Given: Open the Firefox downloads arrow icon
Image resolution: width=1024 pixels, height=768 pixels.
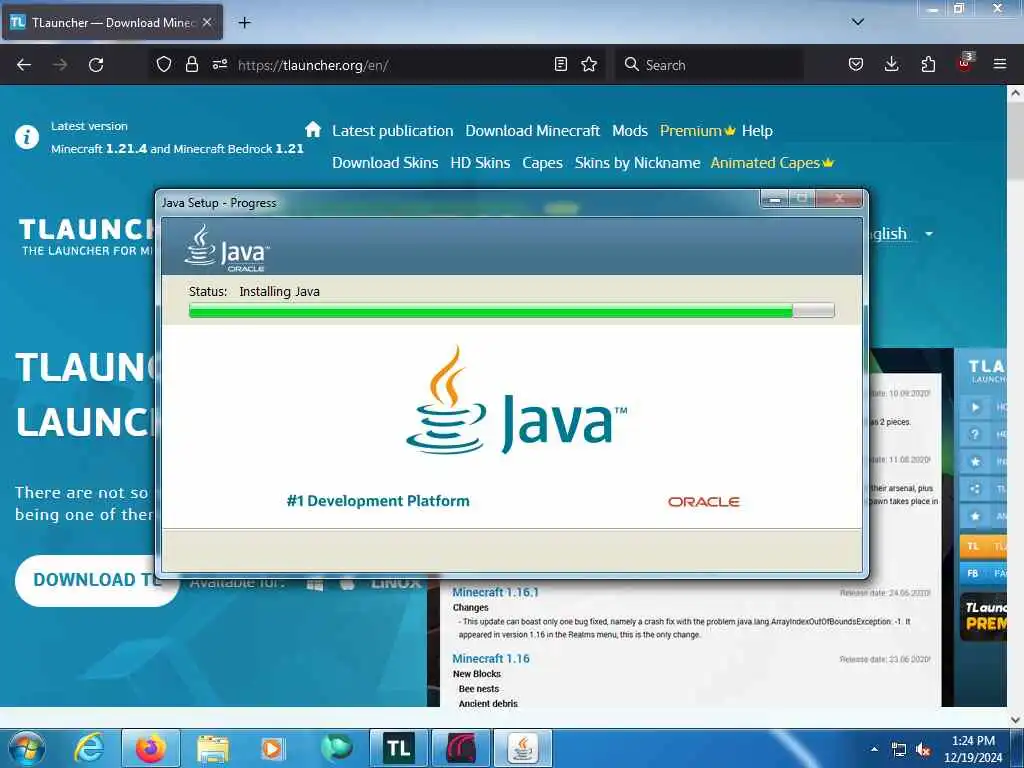Looking at the screenshot, I should 891,64.
